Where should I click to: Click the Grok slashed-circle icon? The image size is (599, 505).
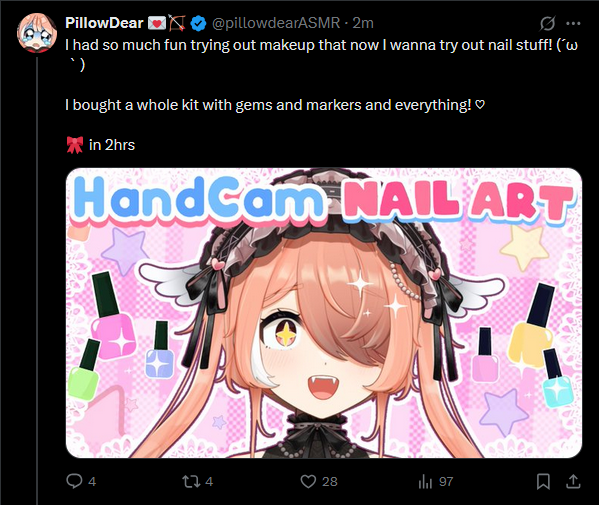point(547,23)
